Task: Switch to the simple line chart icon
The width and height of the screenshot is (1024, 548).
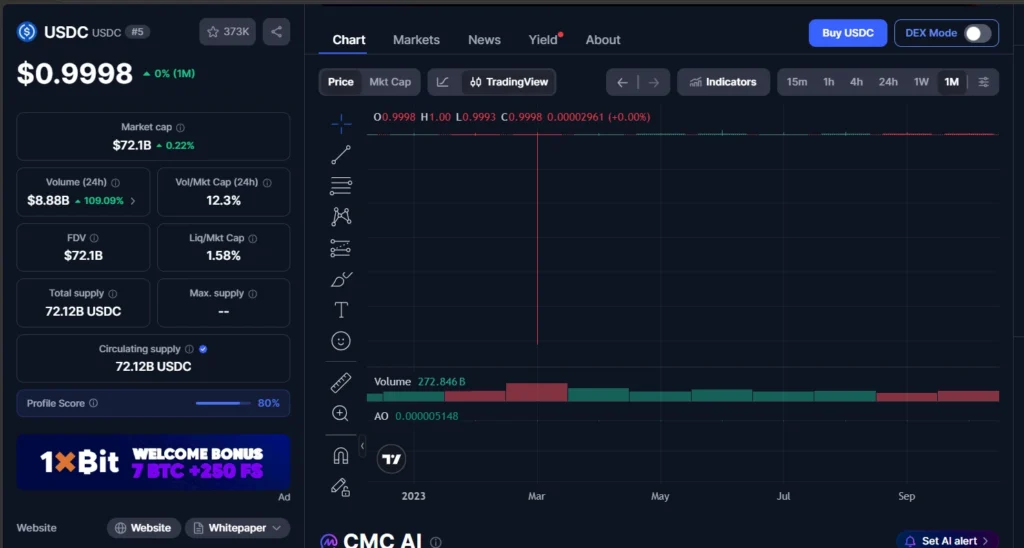Action: 443,82
